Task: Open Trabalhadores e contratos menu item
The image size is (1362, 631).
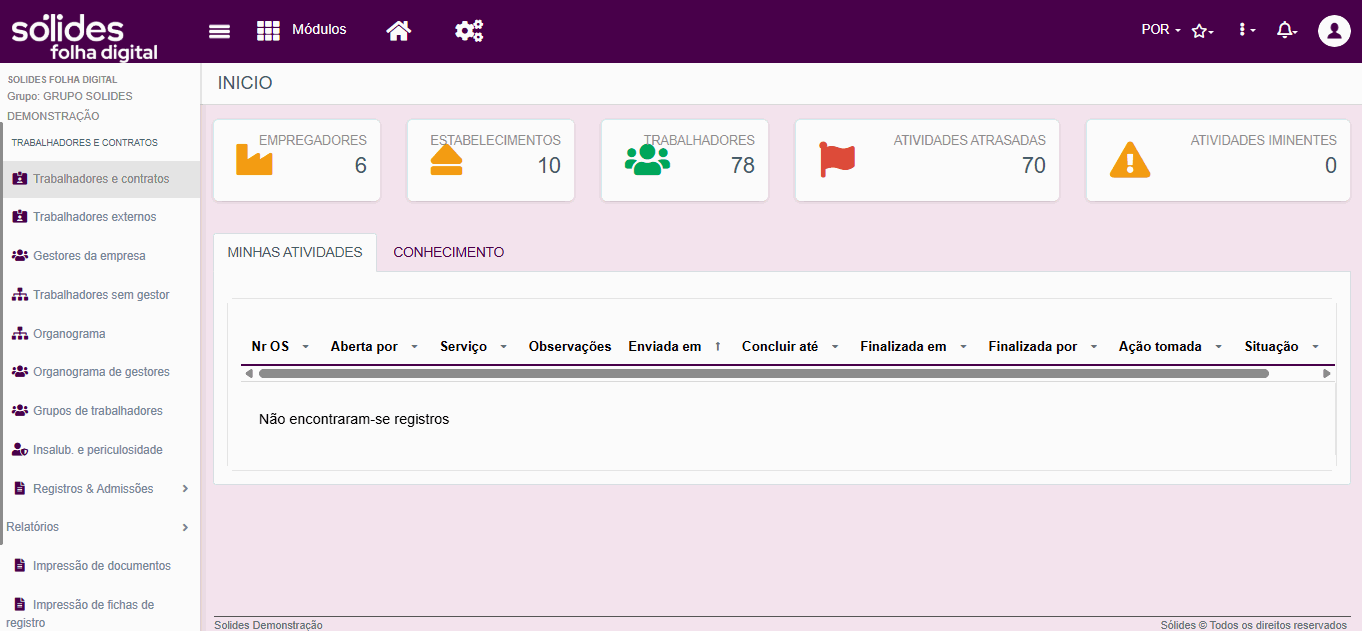Action: 100,179
